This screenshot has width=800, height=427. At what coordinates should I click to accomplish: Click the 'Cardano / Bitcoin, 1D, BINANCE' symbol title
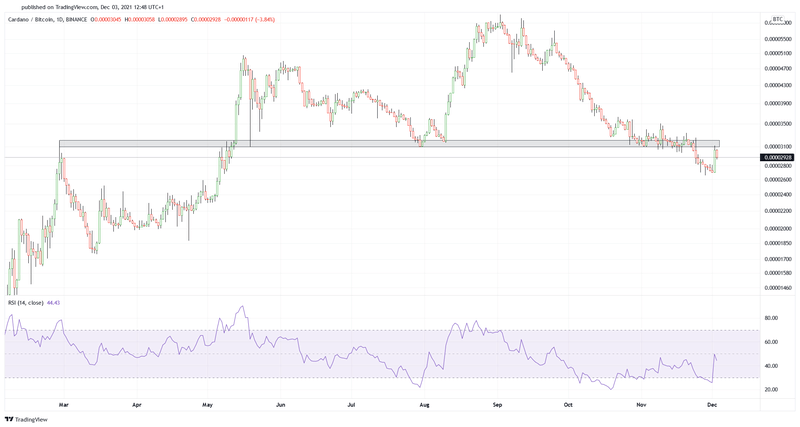(48, 20)
